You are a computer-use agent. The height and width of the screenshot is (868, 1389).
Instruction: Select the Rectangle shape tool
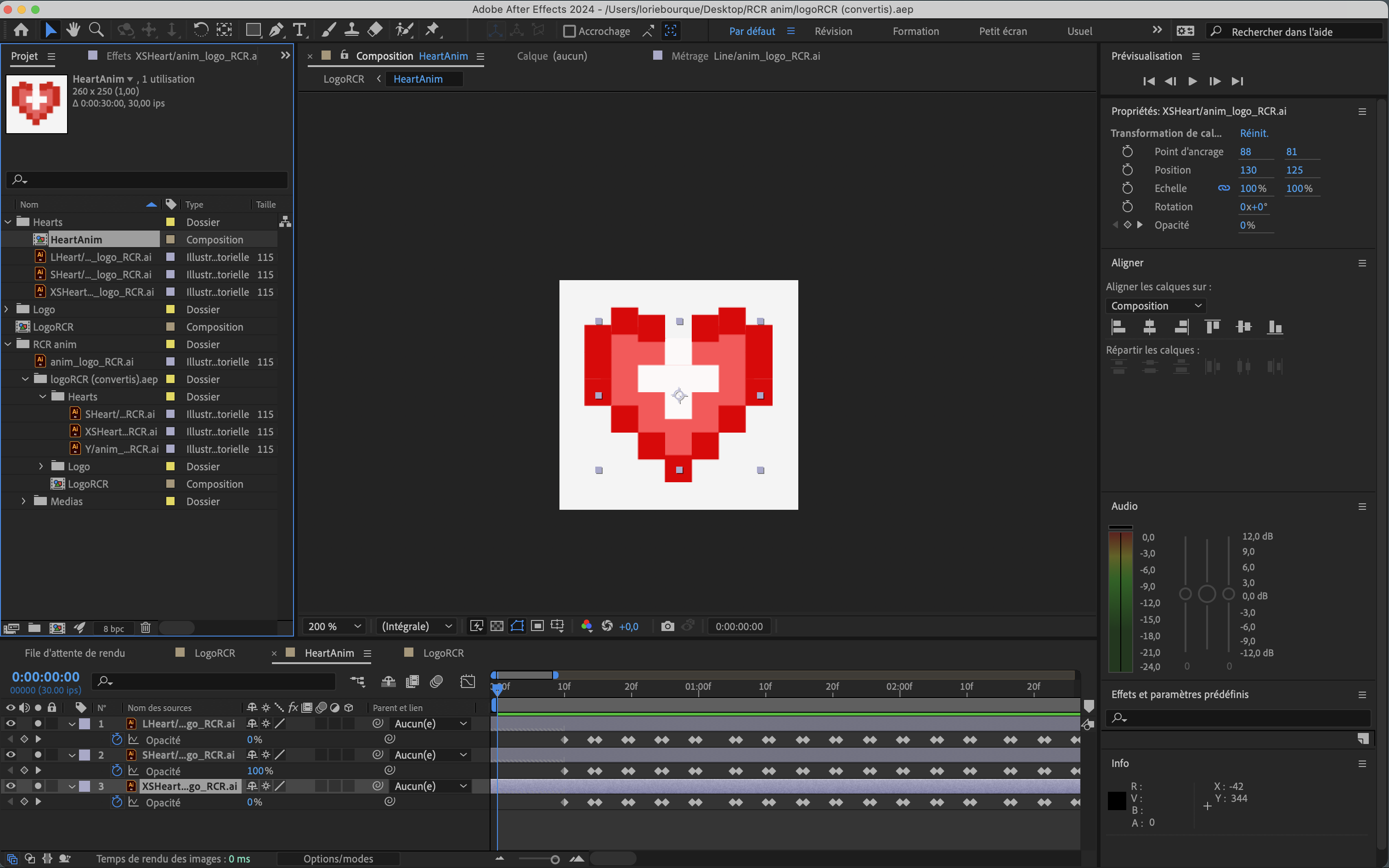coord(253,30)
